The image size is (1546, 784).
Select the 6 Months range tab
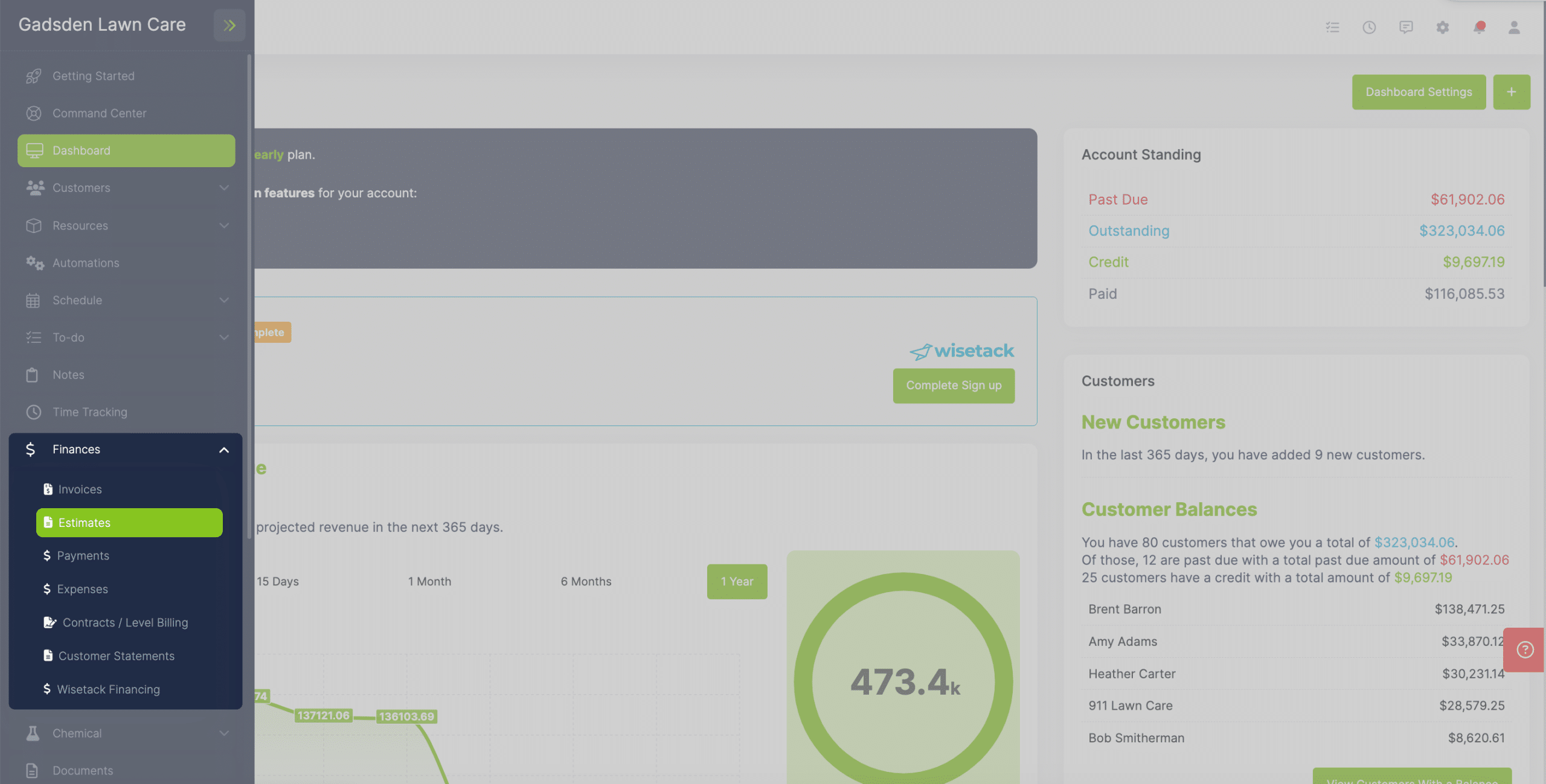point(586,582)
